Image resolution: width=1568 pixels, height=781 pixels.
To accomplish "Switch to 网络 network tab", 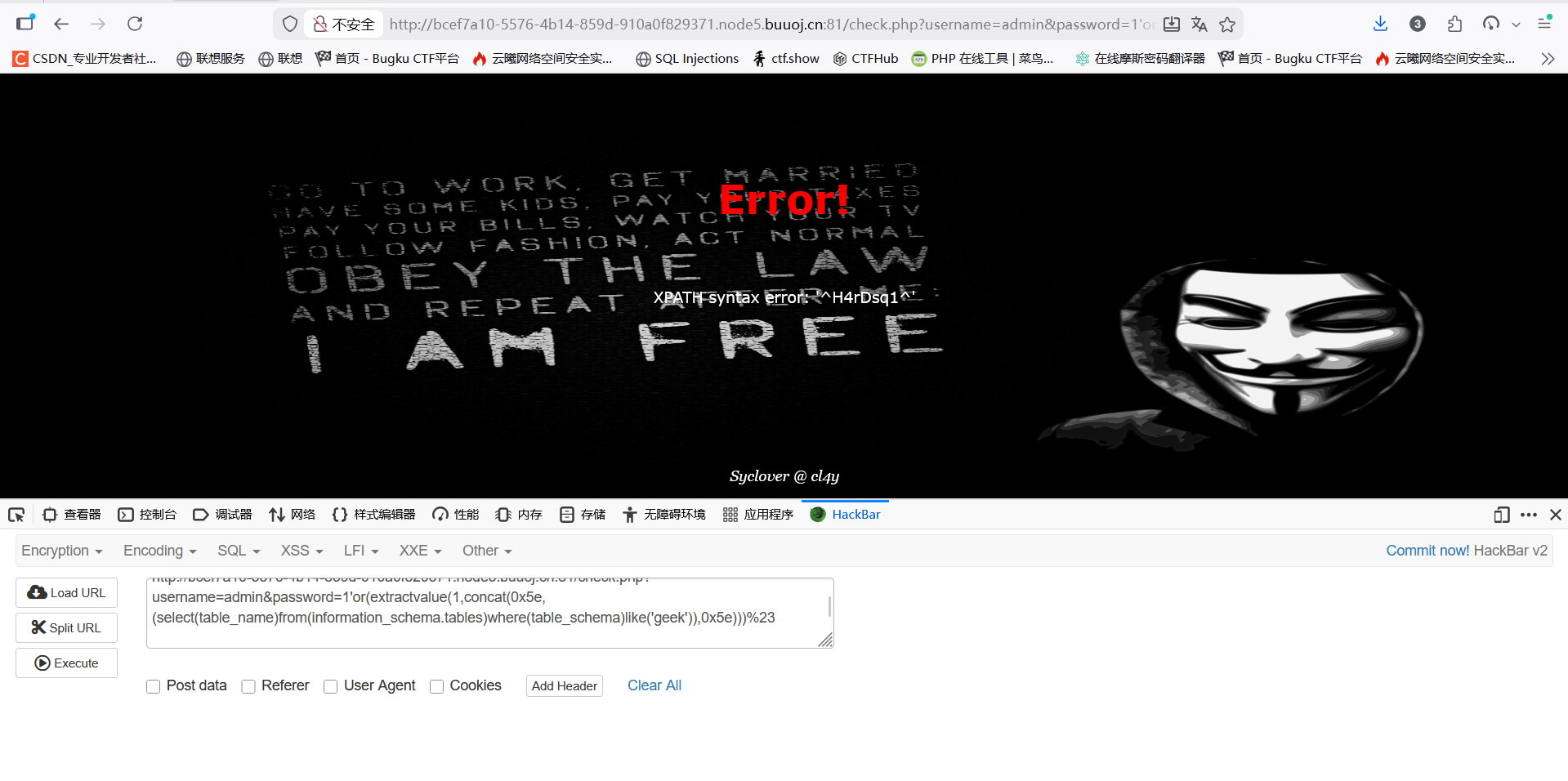I will tap(293, 515).
